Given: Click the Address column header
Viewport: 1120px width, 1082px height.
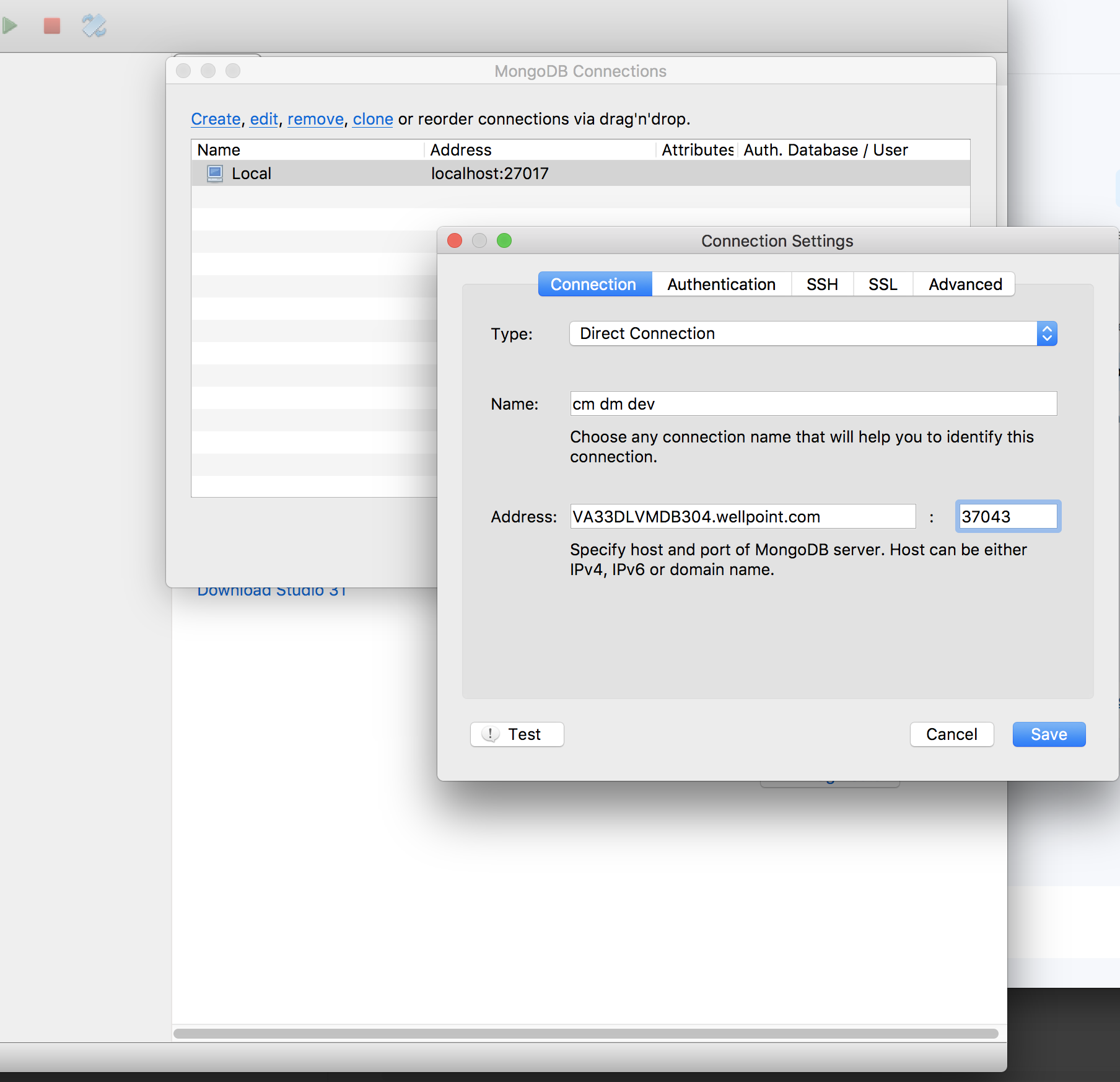Looking at the screenshot, I should coord(540,150).
